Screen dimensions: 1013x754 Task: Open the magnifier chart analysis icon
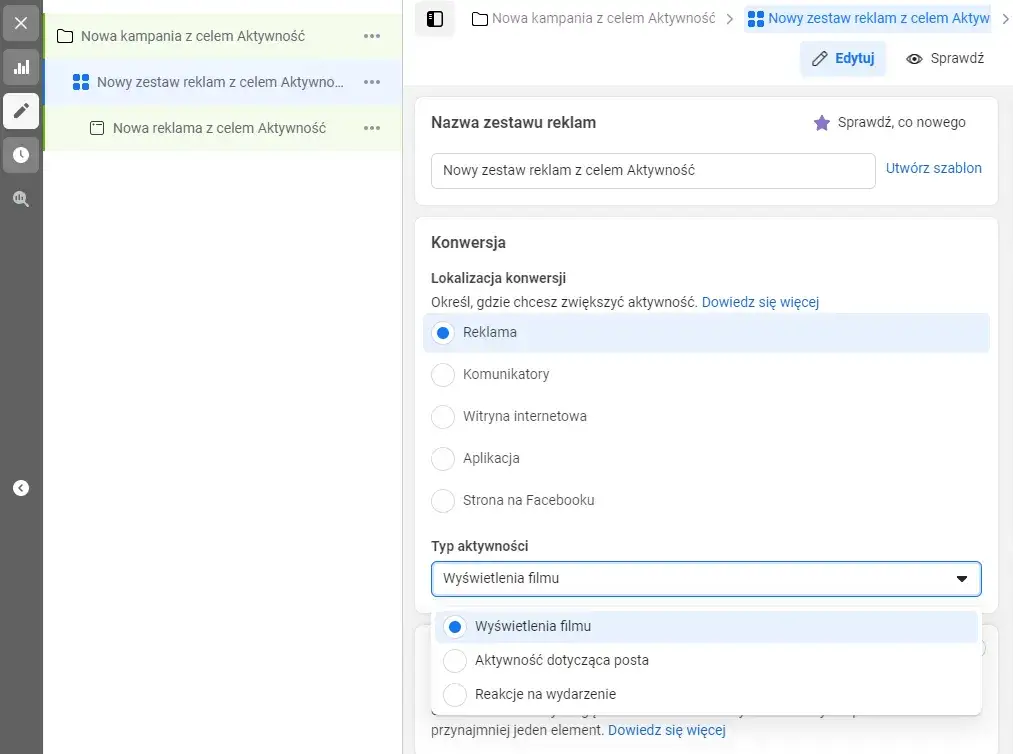coord(21,198)
